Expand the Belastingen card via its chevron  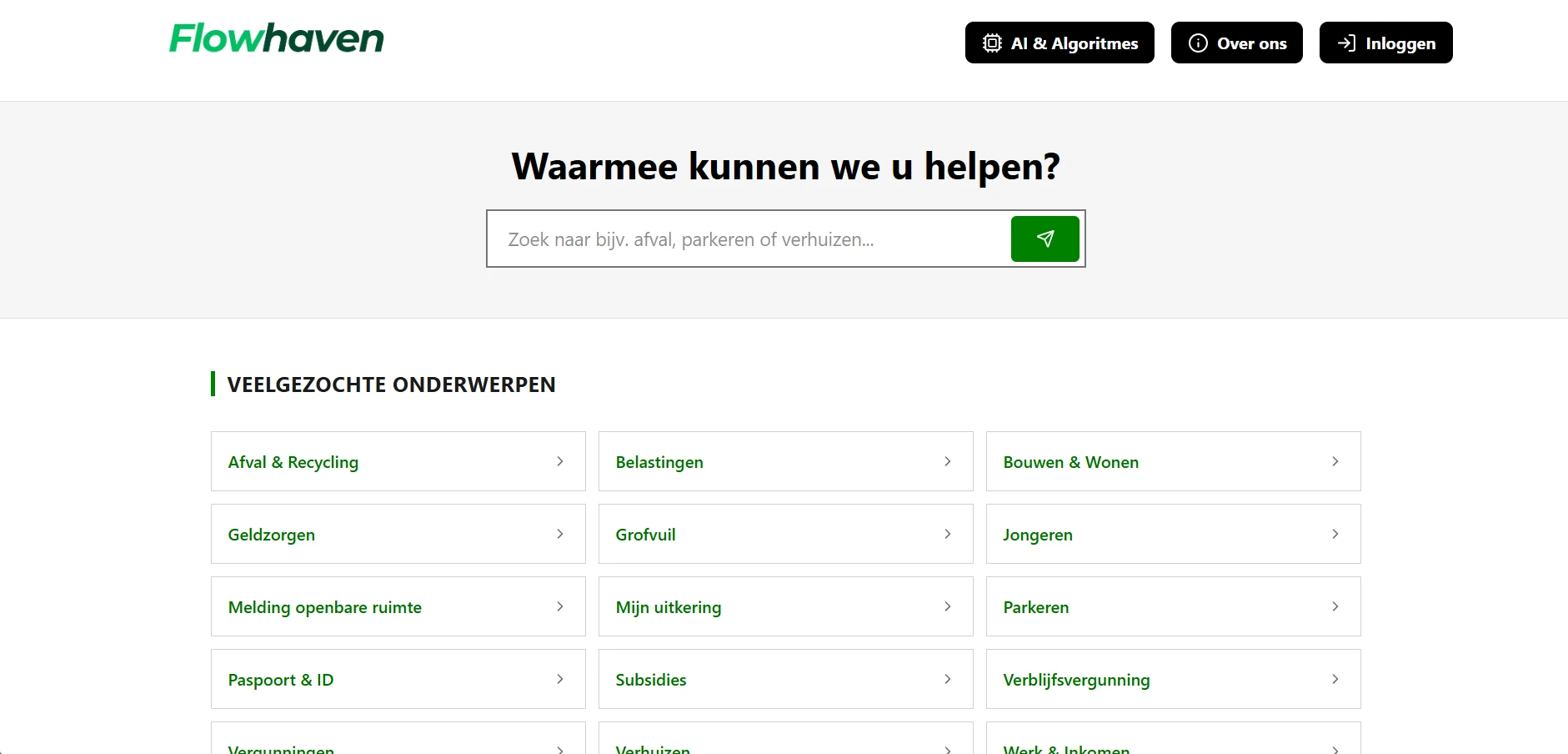(x=947, y=461)
